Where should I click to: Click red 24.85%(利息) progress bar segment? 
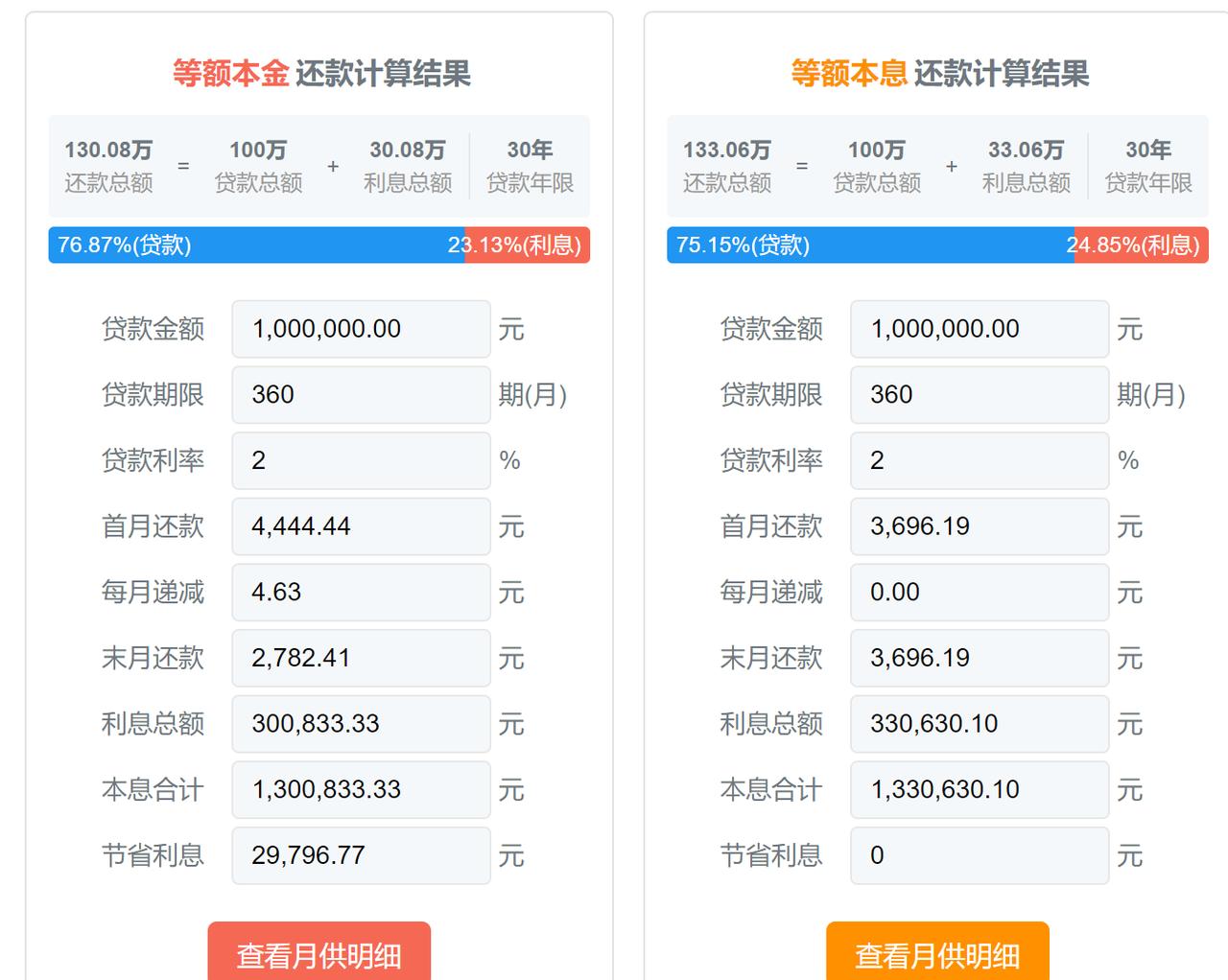[x=1141, y=245]
